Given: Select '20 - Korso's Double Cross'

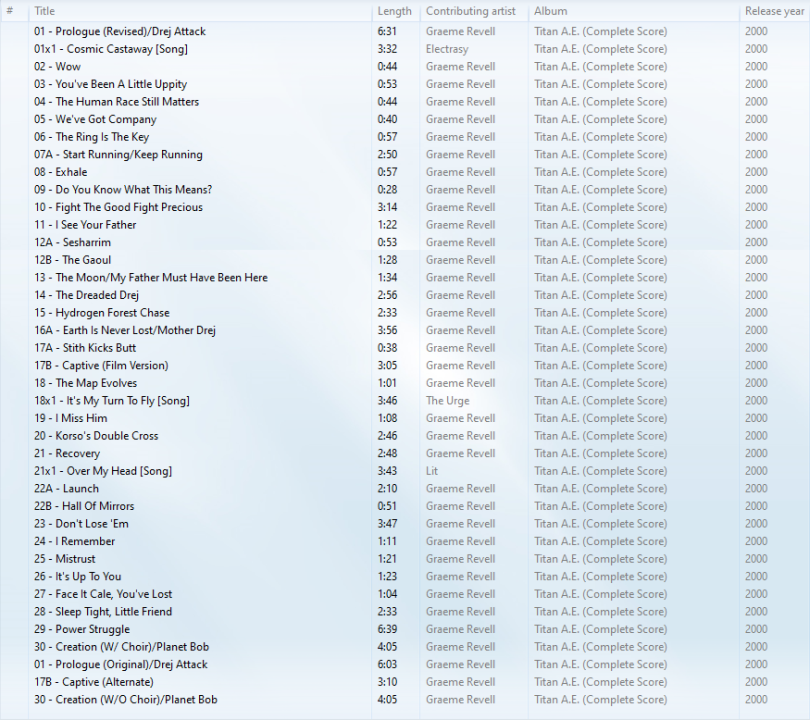Looking at the screenshot, I should (96, 435).
